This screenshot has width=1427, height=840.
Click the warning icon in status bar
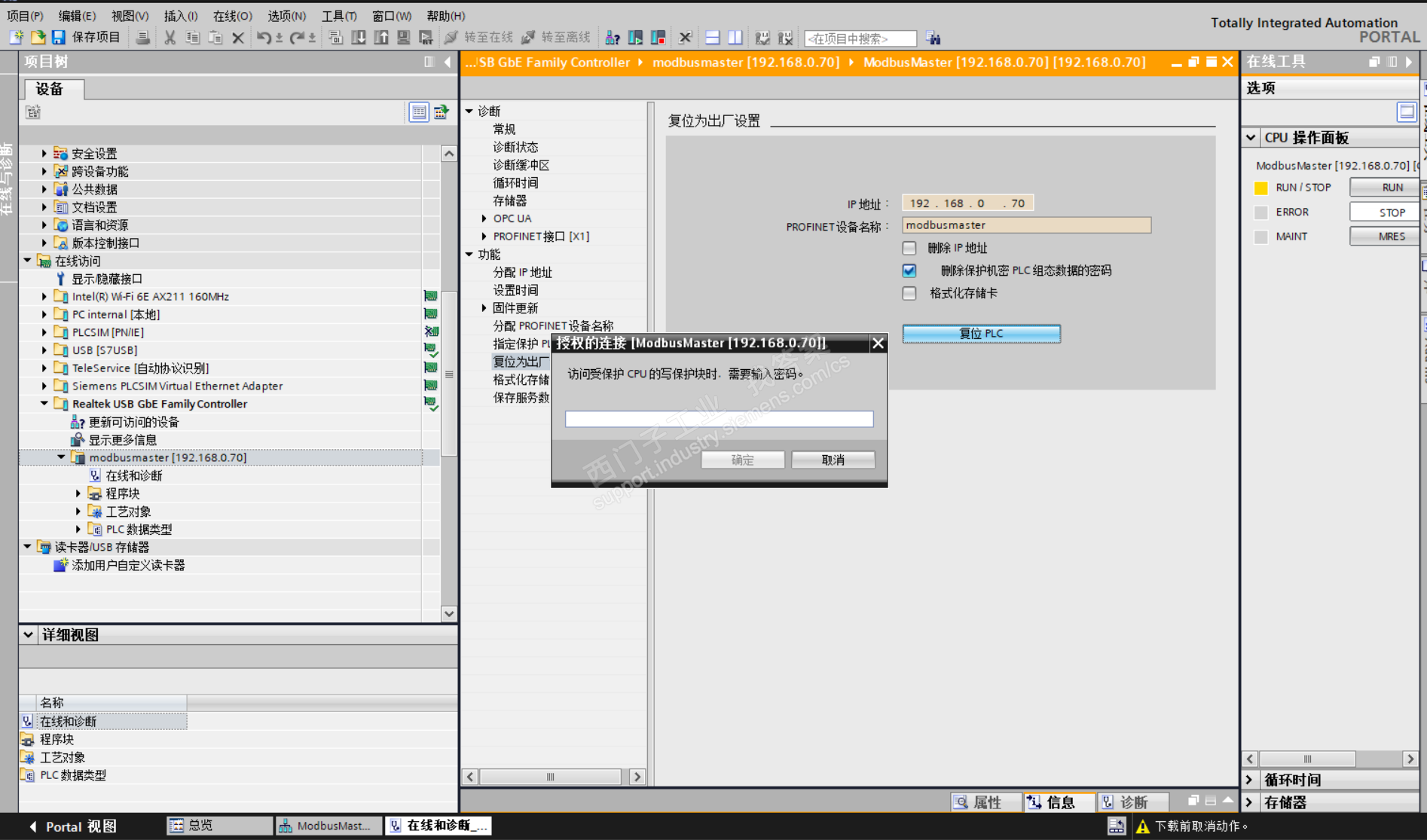click(1142, 826)
